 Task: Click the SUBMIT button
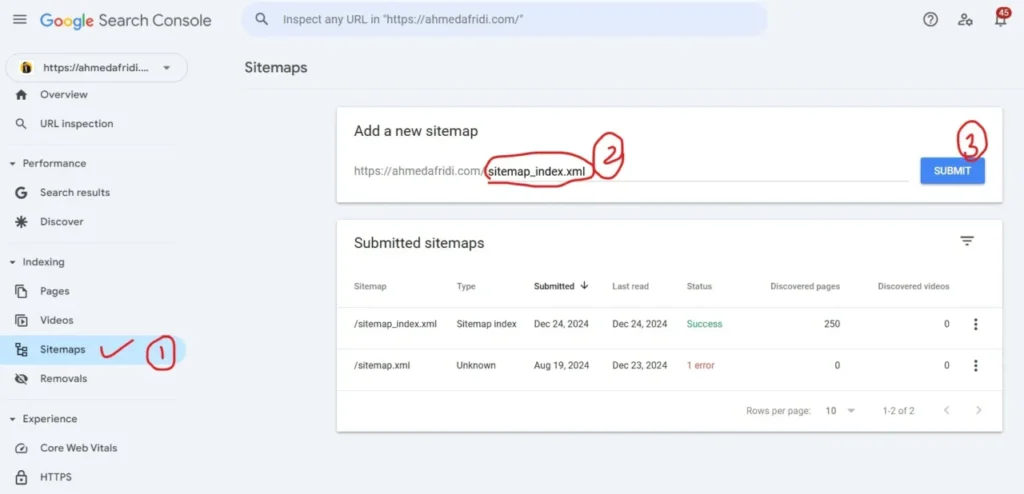952,171
